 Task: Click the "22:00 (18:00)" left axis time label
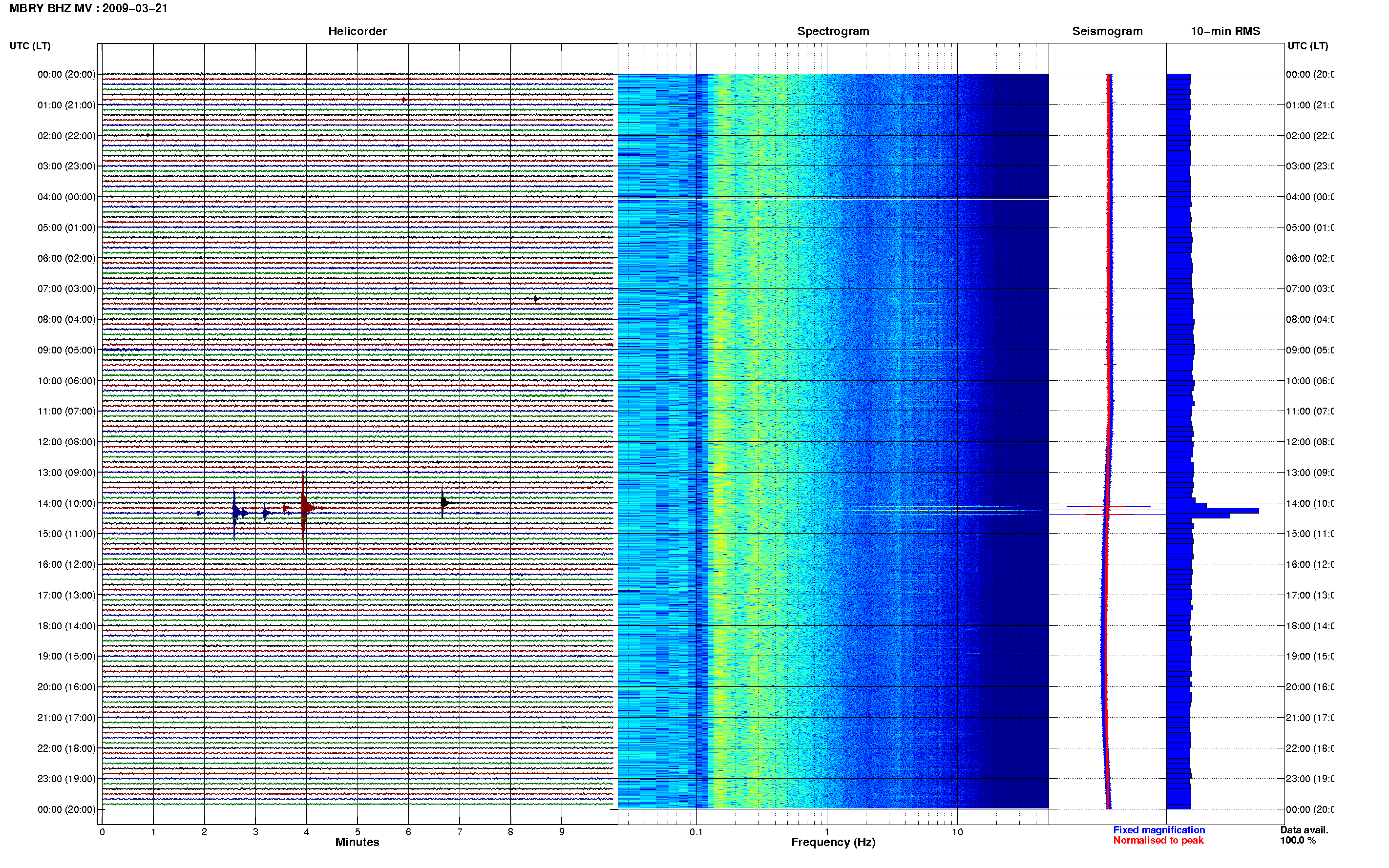coord(66,748)
